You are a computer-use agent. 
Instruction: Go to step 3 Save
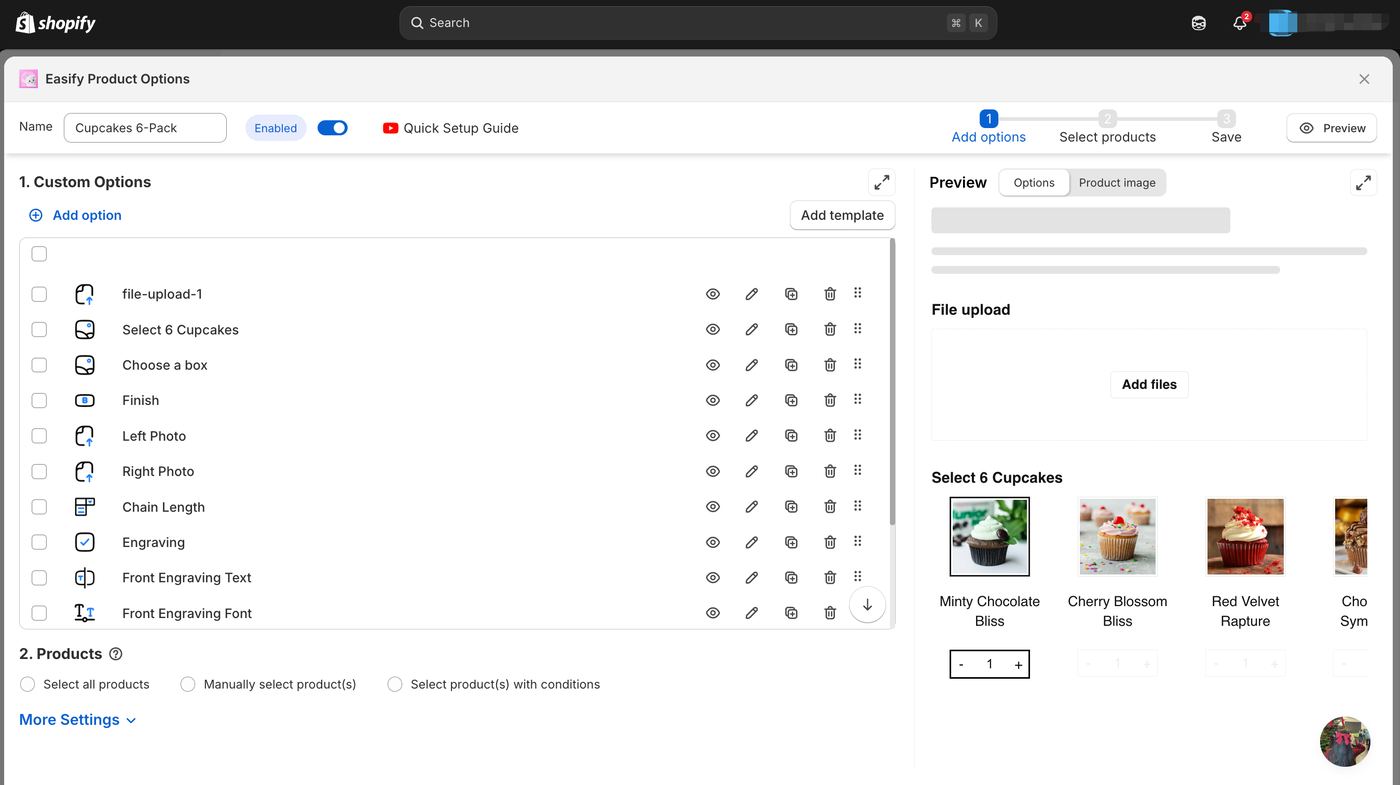(x=1226, y=128)
